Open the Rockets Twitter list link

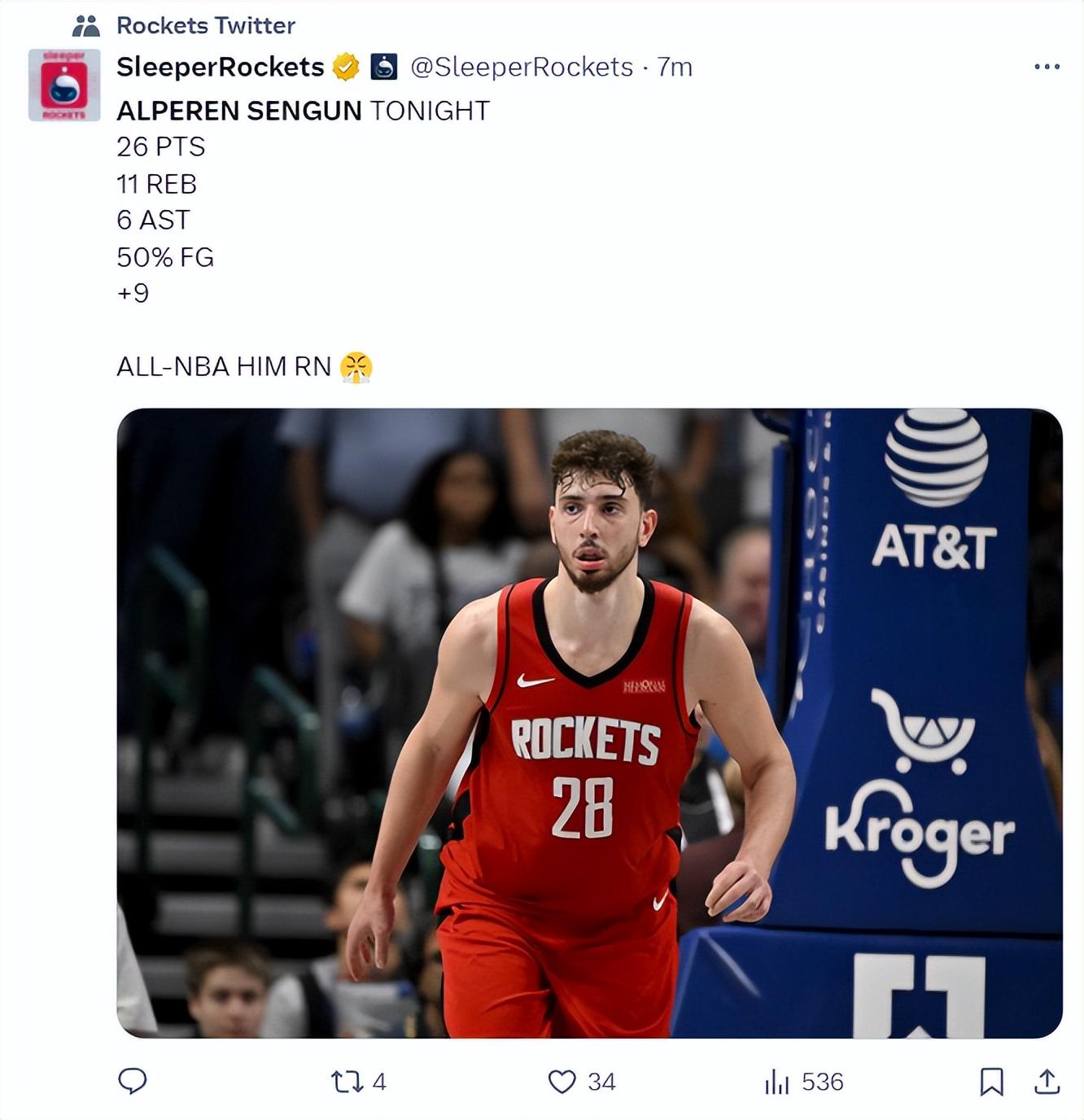click(x=206, y=25)
